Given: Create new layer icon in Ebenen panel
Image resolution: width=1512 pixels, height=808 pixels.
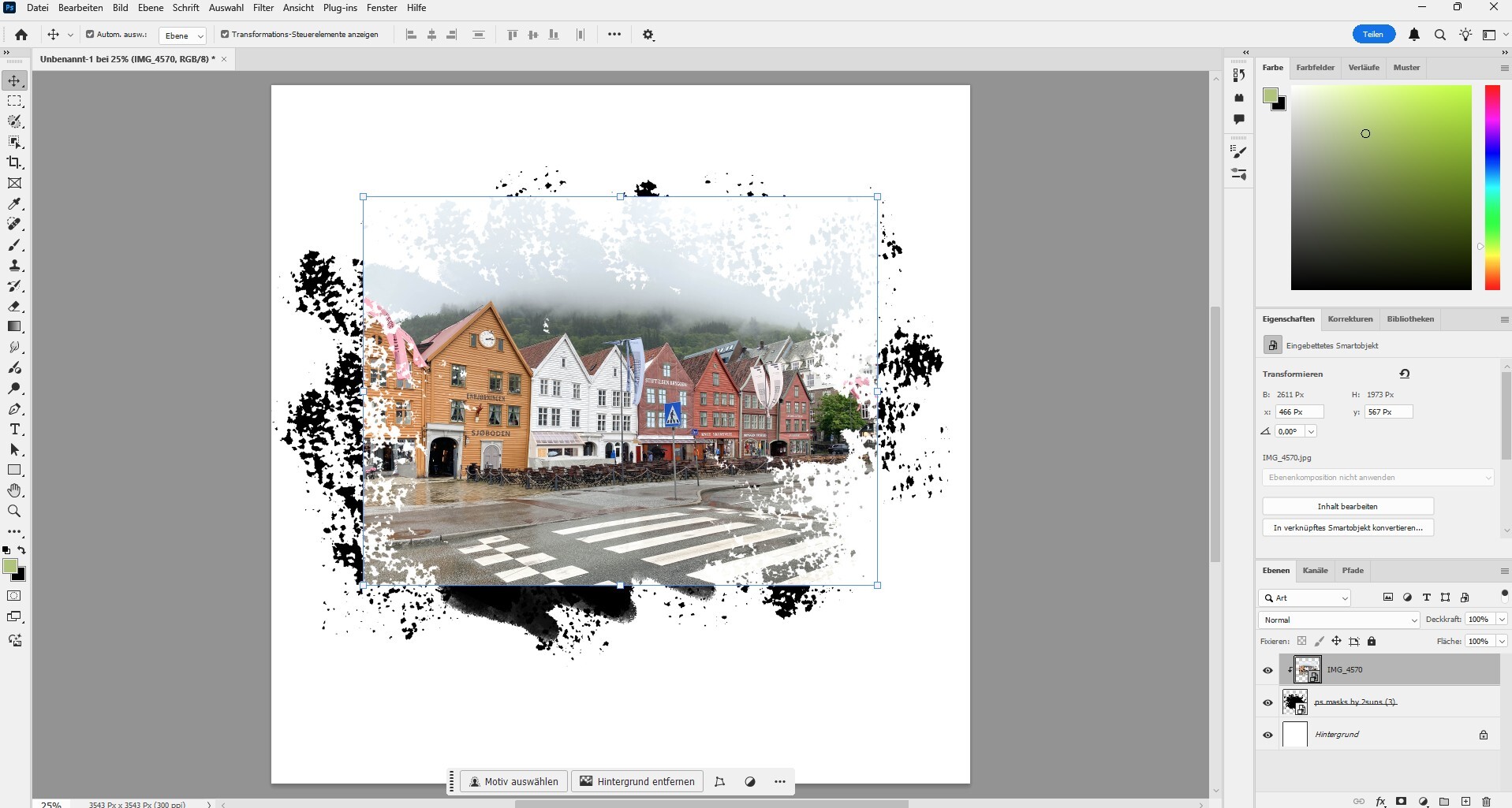Looking at the screenshot, I should (1465, 801).
